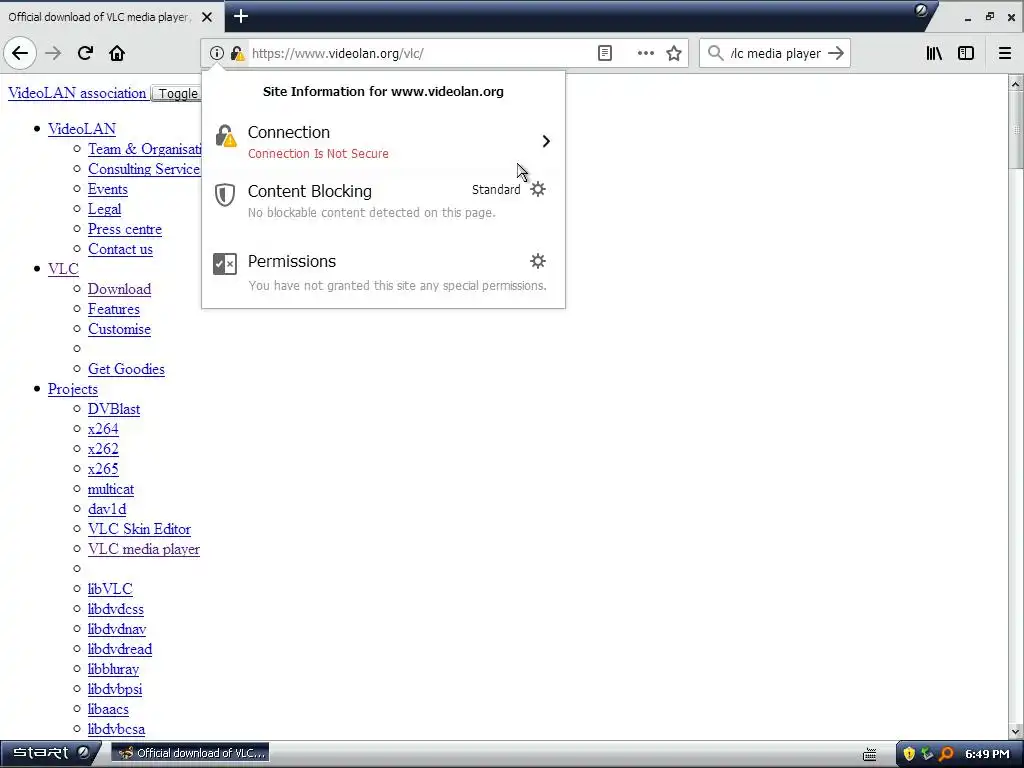The width and height of the screenshot is (1024, 768).
Task: Open Permissions settings gear
Action: point(537,261)
